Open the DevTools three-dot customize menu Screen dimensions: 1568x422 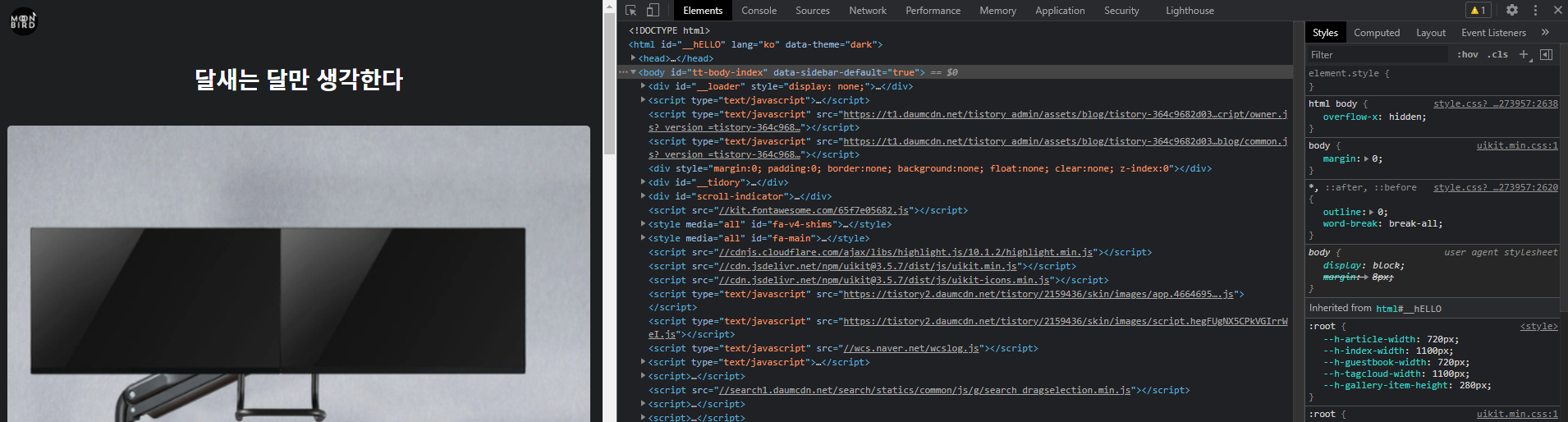1535,10
